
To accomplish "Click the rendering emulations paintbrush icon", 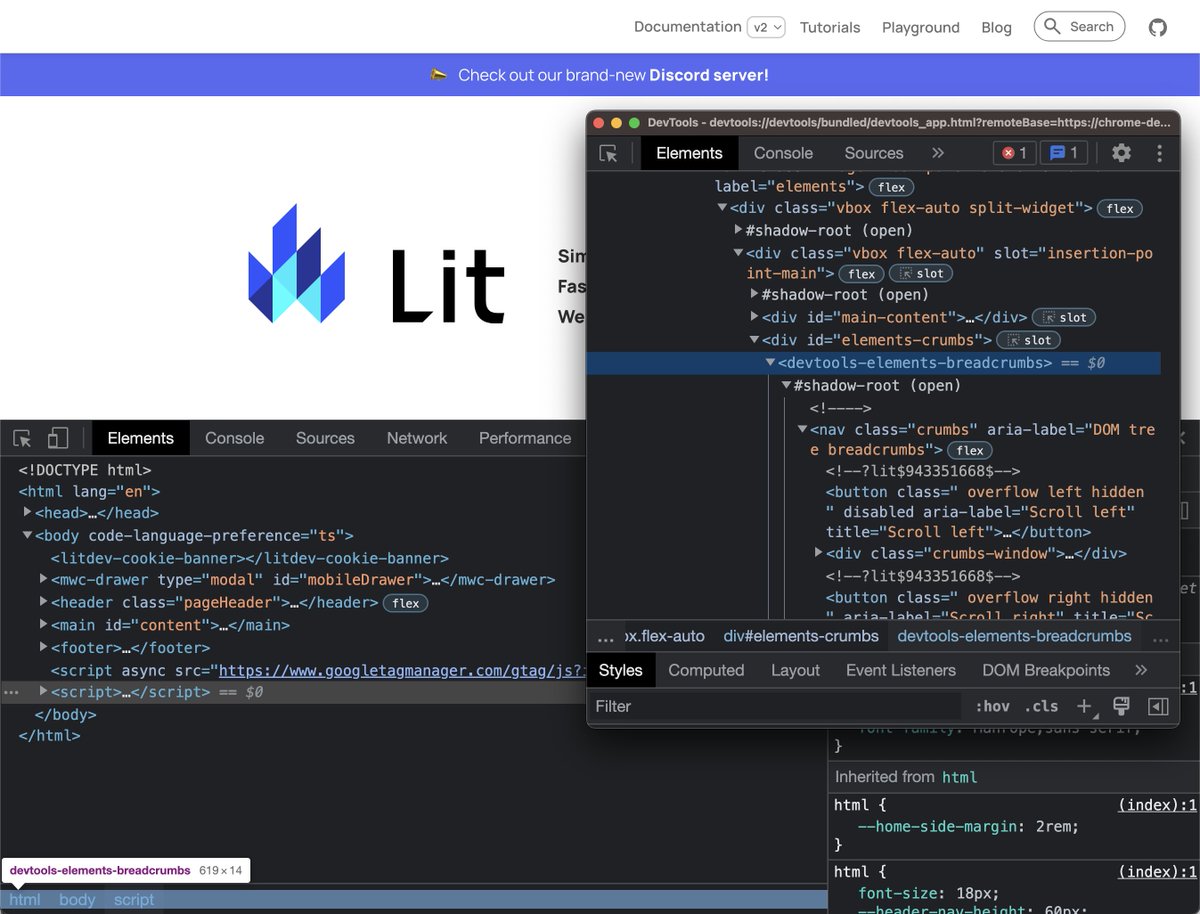I will tap(1121, 706).
